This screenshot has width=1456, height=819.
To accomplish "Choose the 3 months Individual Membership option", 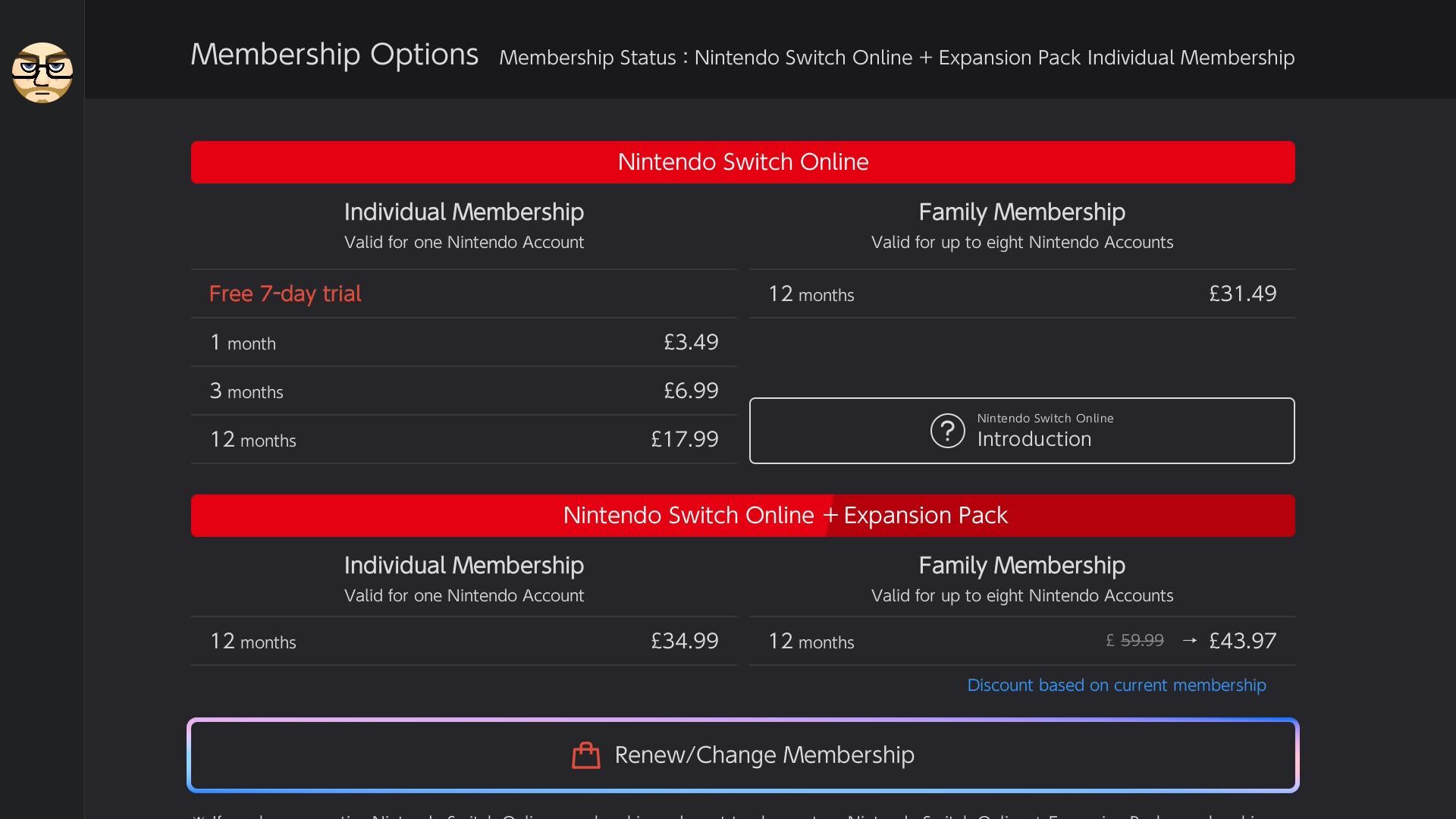I will click(x=464, y=391).
